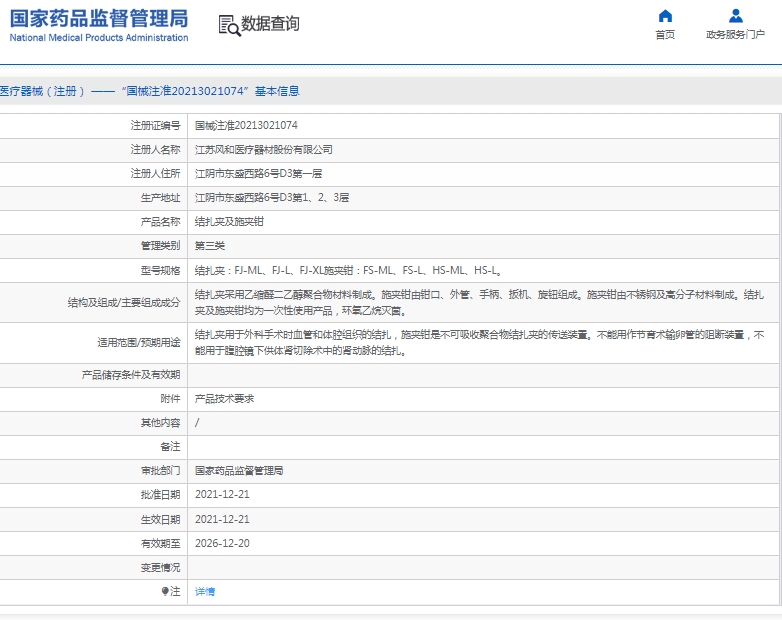The width and height of the screenshot is (782, 620).
Task: Click the 备注 row label
Action: tap(170, 446)
